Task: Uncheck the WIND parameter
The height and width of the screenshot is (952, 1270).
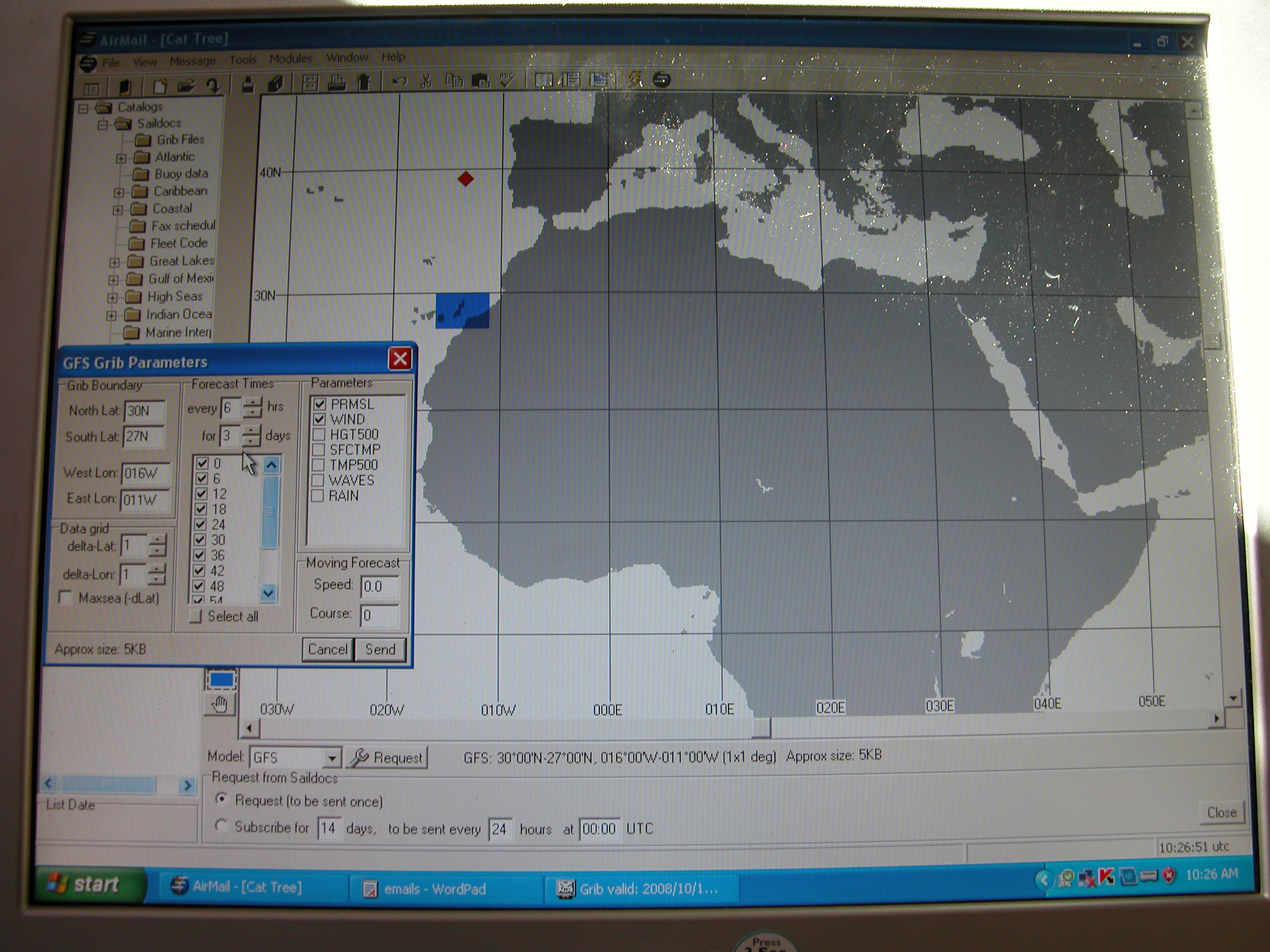Action: (319, 419)
